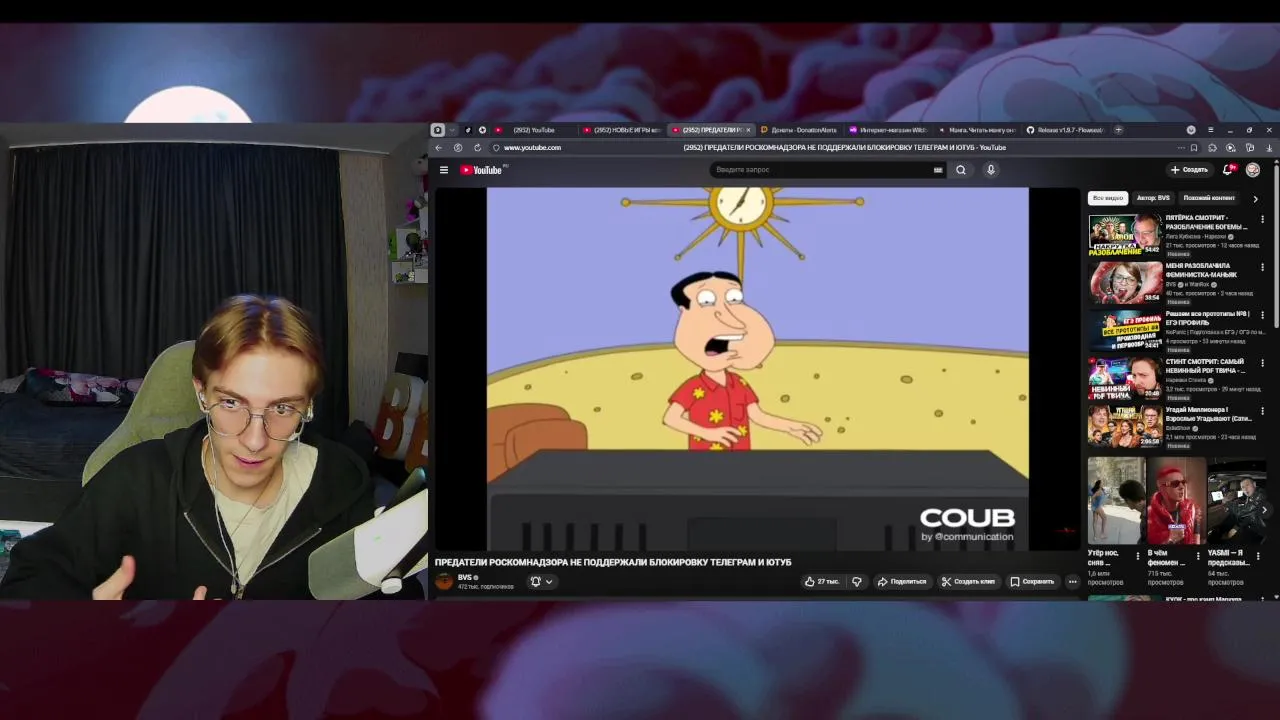
Task: Open YouTube notifications bell
Action: [1229, 170]
